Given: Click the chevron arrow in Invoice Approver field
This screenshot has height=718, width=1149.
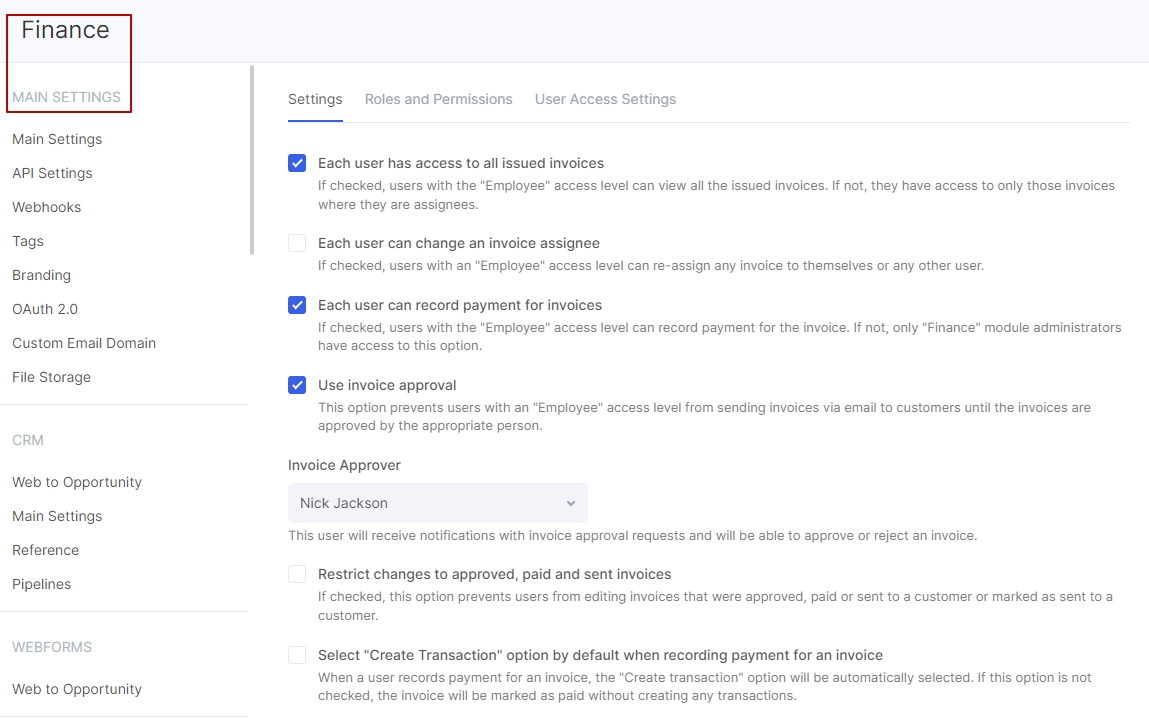Looking at the screenshot, I should (x=571, y=503).
